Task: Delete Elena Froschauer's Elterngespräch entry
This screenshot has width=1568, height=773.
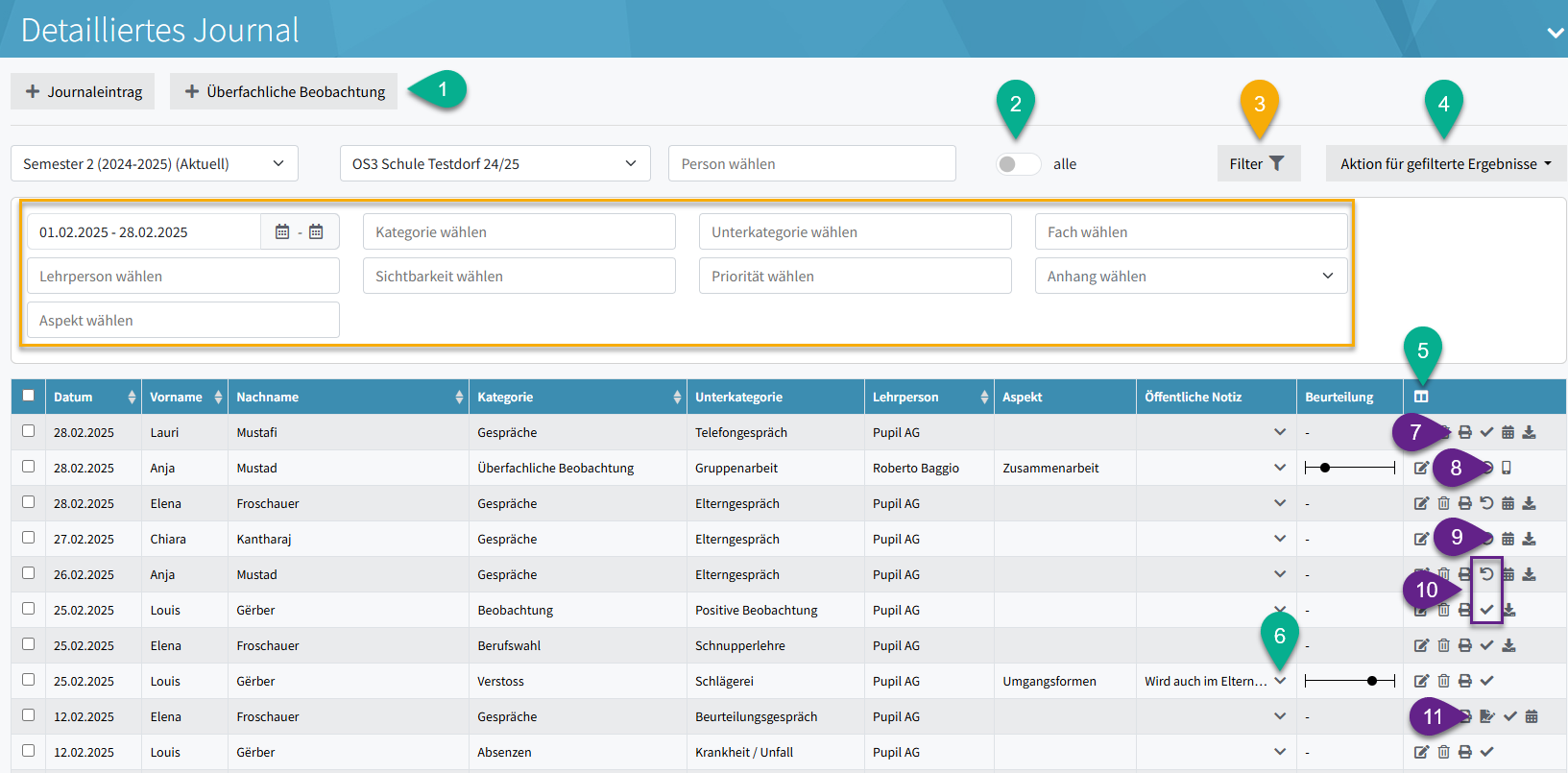Action: pyautogui.click(x=1443, y=504)
